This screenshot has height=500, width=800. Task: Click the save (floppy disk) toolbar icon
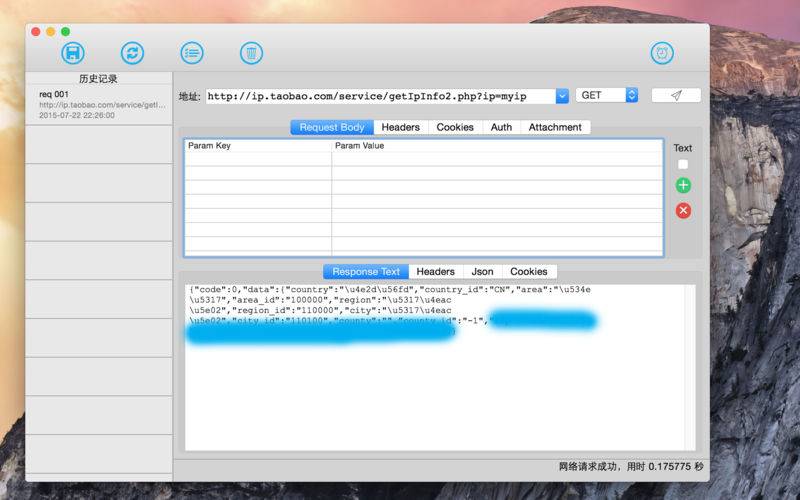[x=73, y=53]
